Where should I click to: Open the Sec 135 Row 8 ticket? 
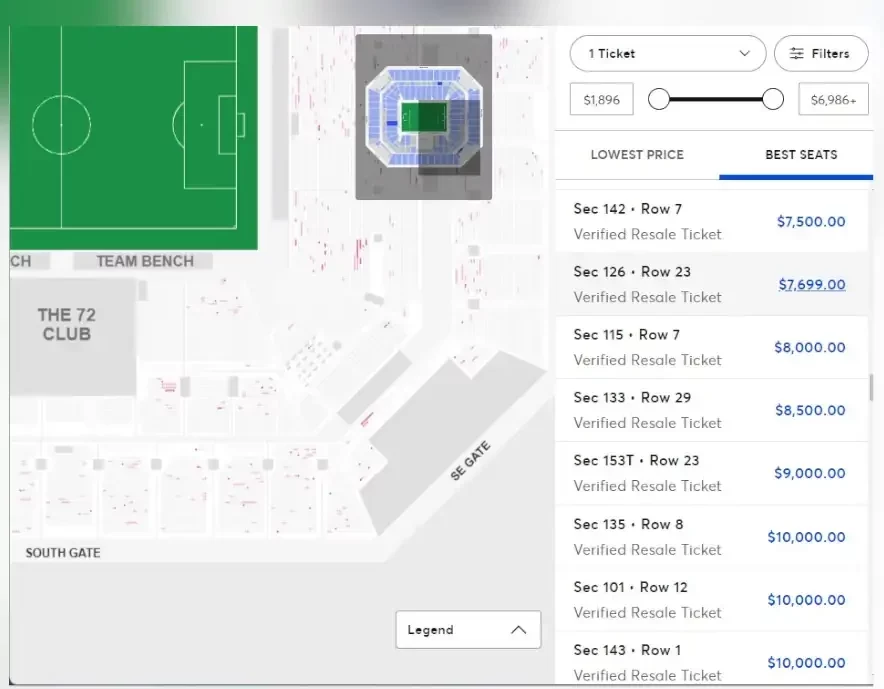710,536
